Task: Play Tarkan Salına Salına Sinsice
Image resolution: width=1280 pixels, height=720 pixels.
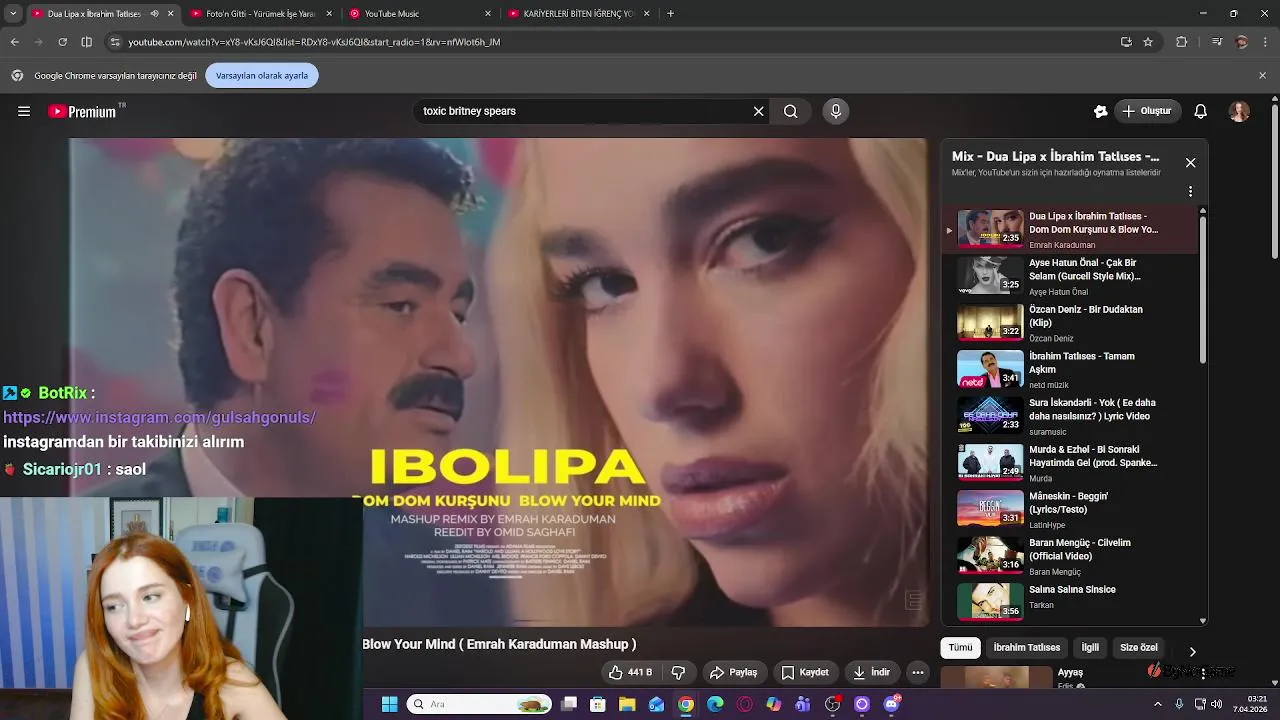Action: (1068, 601)
